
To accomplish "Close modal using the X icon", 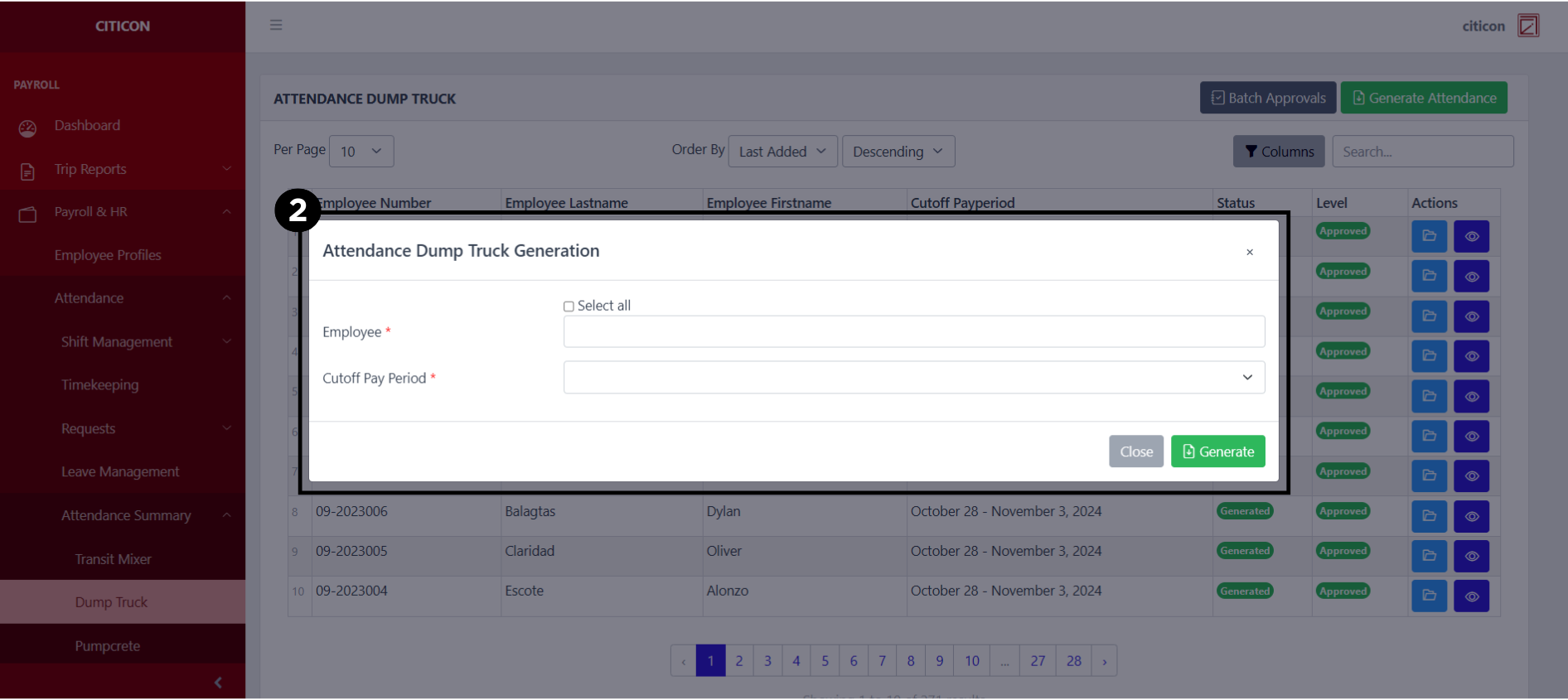I will pyautogui.click(x=1249, y=252).
